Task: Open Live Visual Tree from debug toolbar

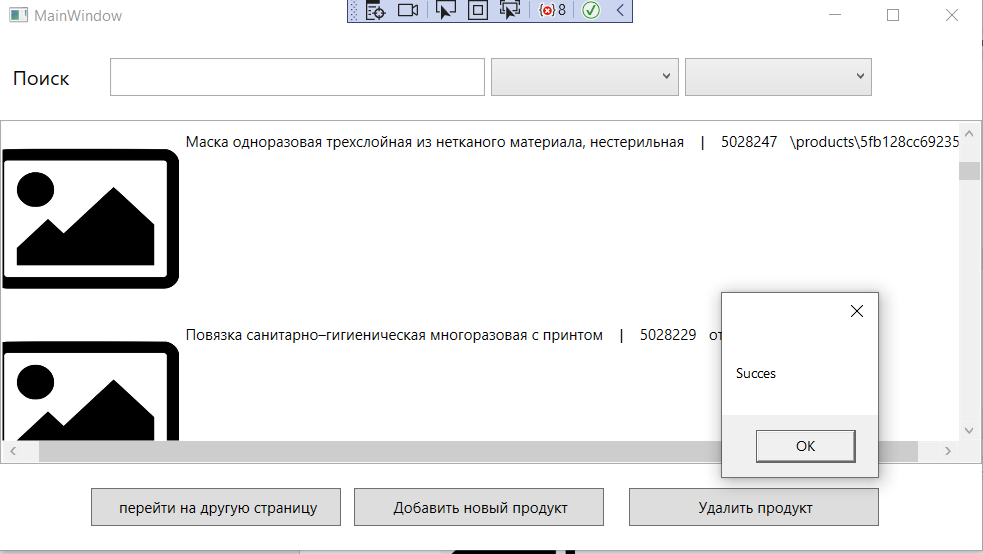Action: 376,11
